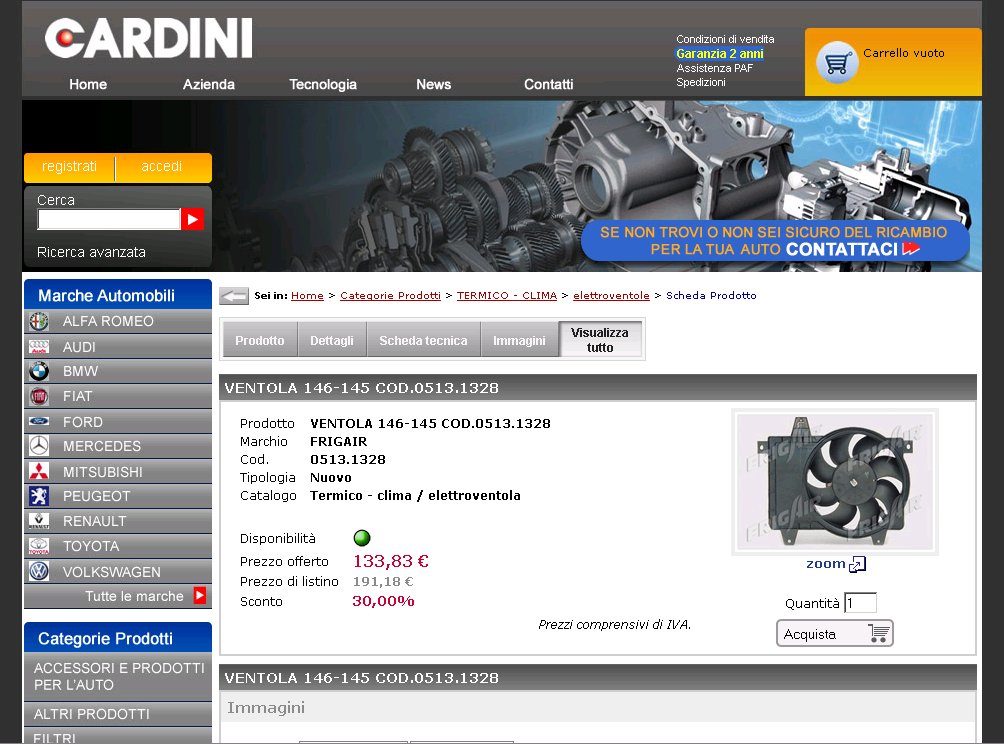Screen dimensions: 1004x744
Task: Click the red search arrow button
Action: point(192,219)
